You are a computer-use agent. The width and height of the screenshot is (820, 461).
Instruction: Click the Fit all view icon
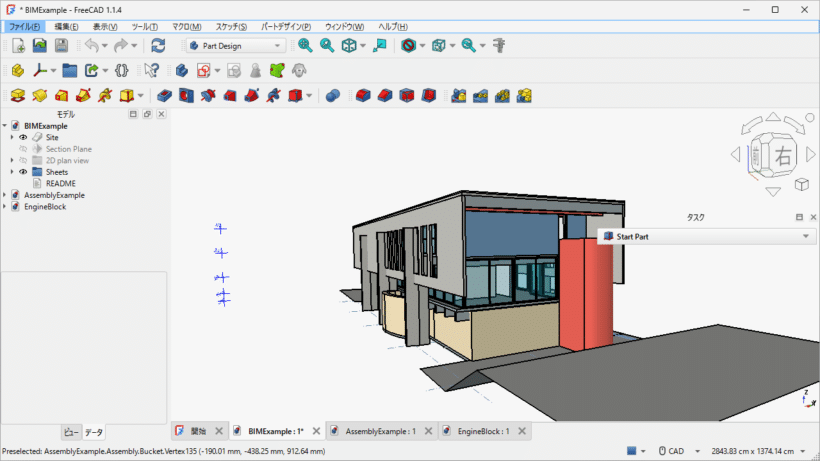(305, 45)
